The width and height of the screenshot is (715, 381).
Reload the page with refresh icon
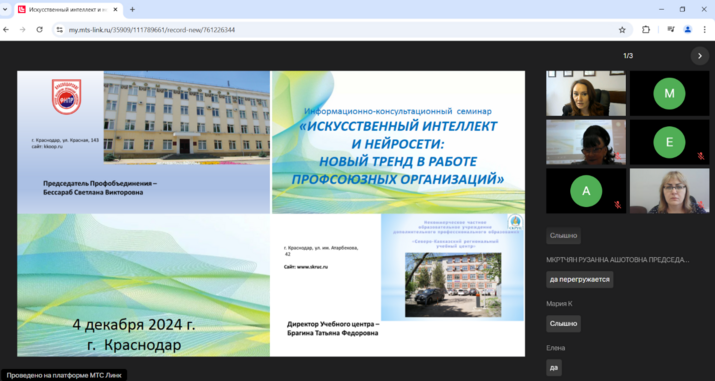click(40, 30)
